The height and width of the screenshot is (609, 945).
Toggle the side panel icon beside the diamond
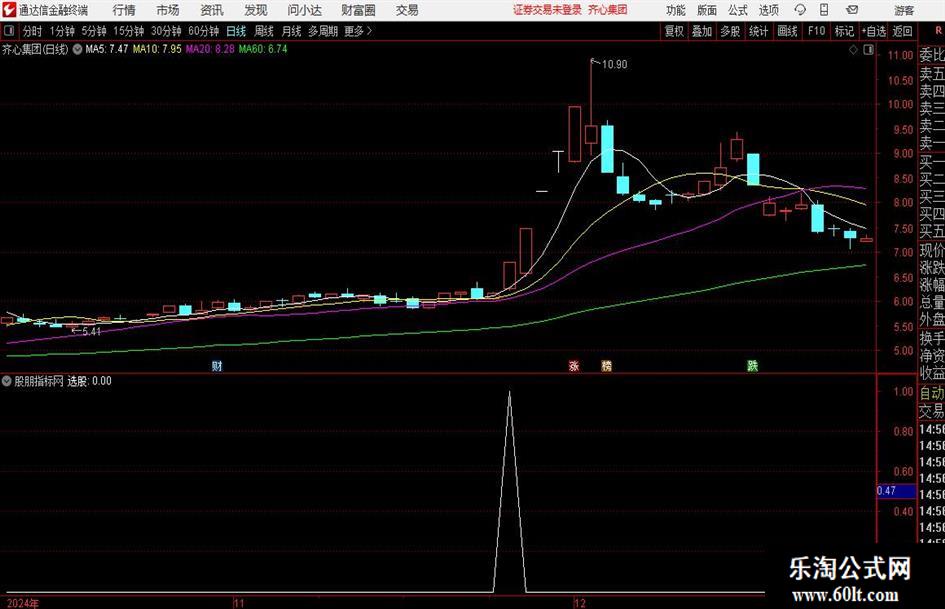868,50
